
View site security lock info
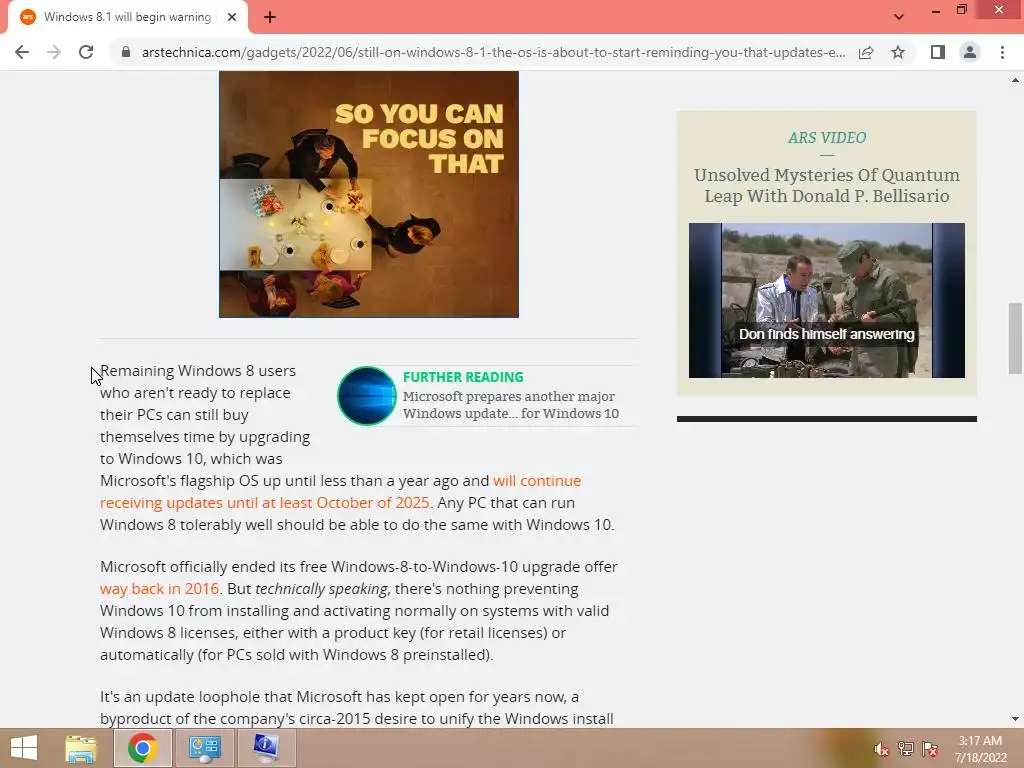point(126,52)
